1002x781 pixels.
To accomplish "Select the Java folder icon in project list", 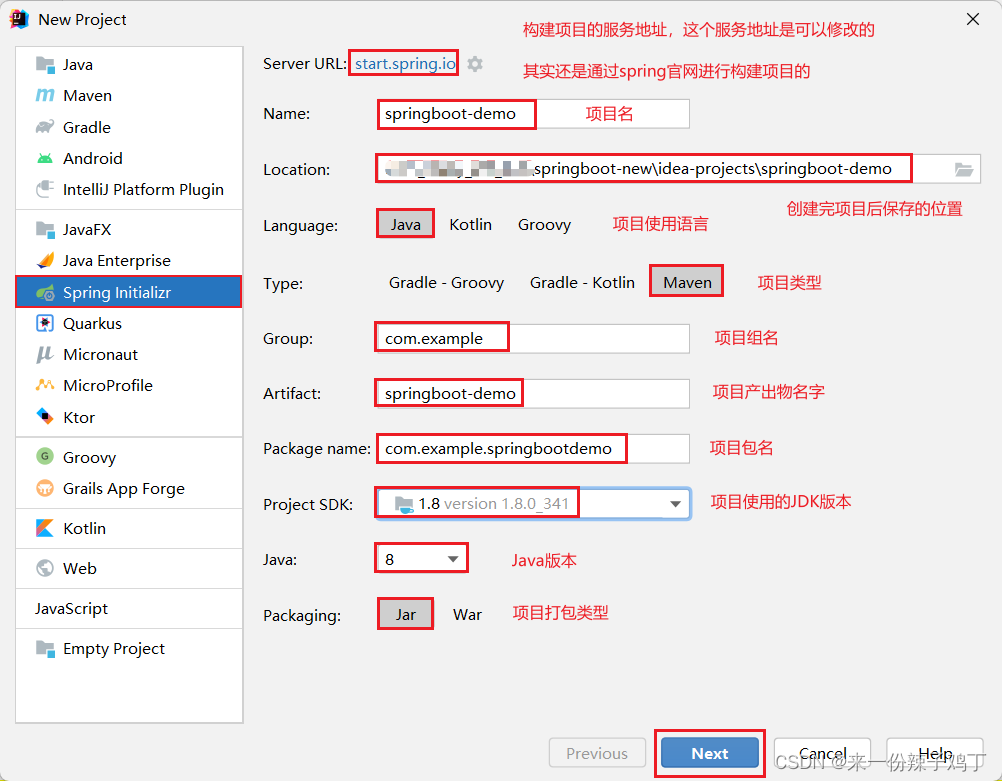I will click(45, 65).
